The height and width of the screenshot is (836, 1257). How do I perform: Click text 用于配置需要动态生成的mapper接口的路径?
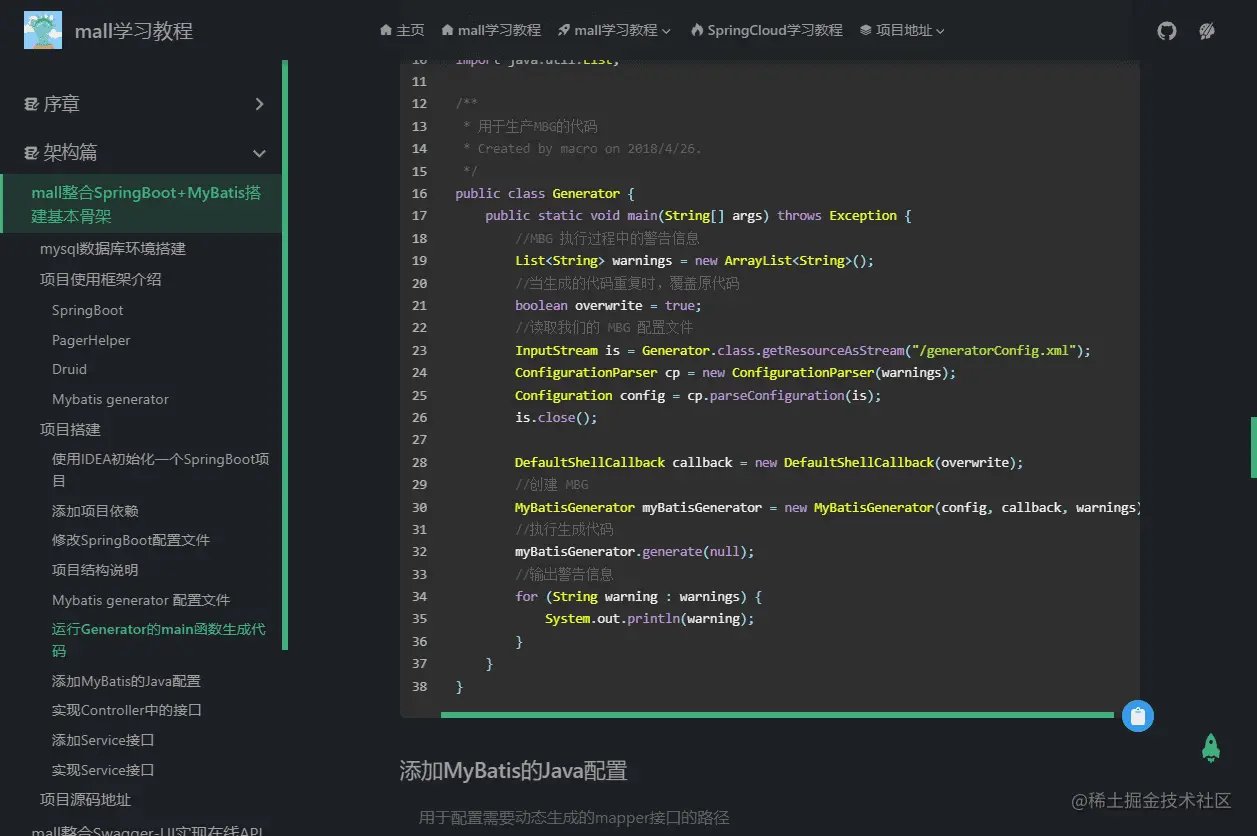tap(574, 818)
